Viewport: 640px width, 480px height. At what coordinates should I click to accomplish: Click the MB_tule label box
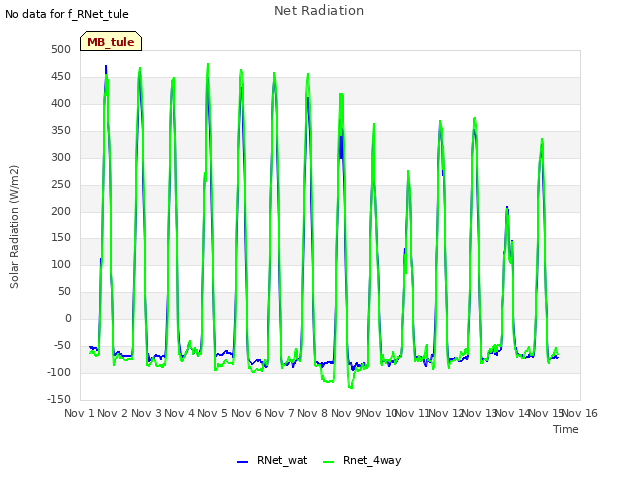click(x=111, y=41)
